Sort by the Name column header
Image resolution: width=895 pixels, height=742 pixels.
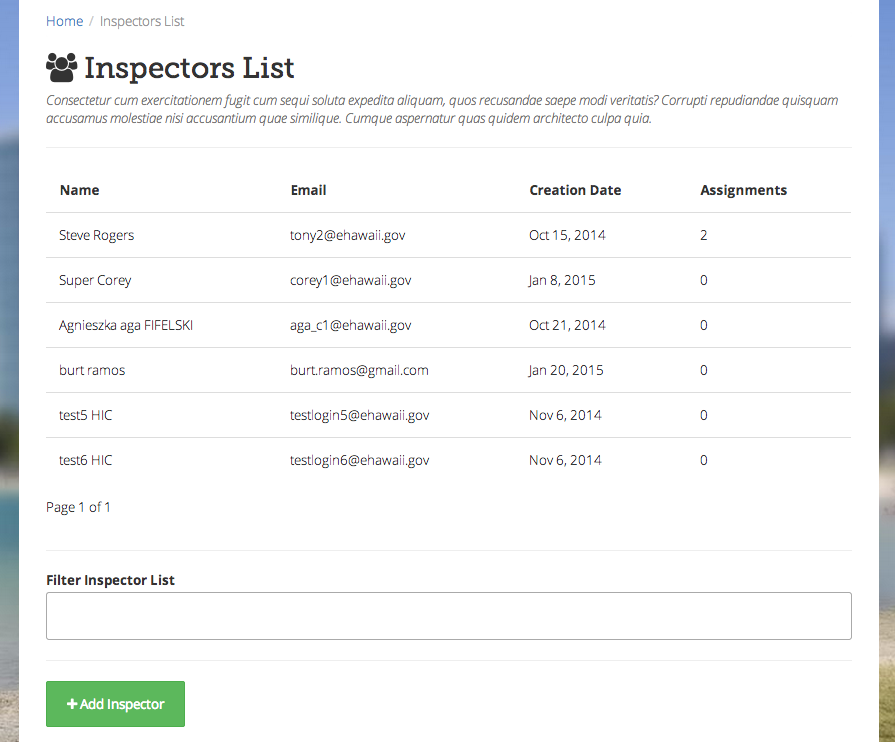click(x=79, y=190)
